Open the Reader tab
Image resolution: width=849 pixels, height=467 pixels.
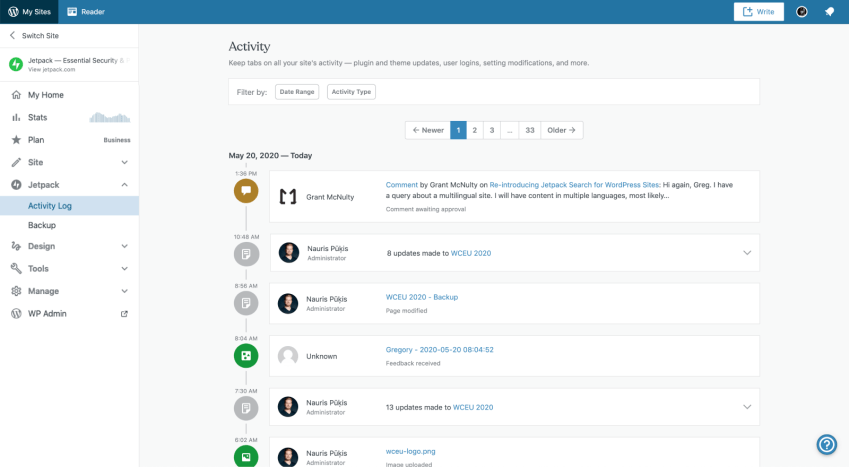tap(86, 12)
